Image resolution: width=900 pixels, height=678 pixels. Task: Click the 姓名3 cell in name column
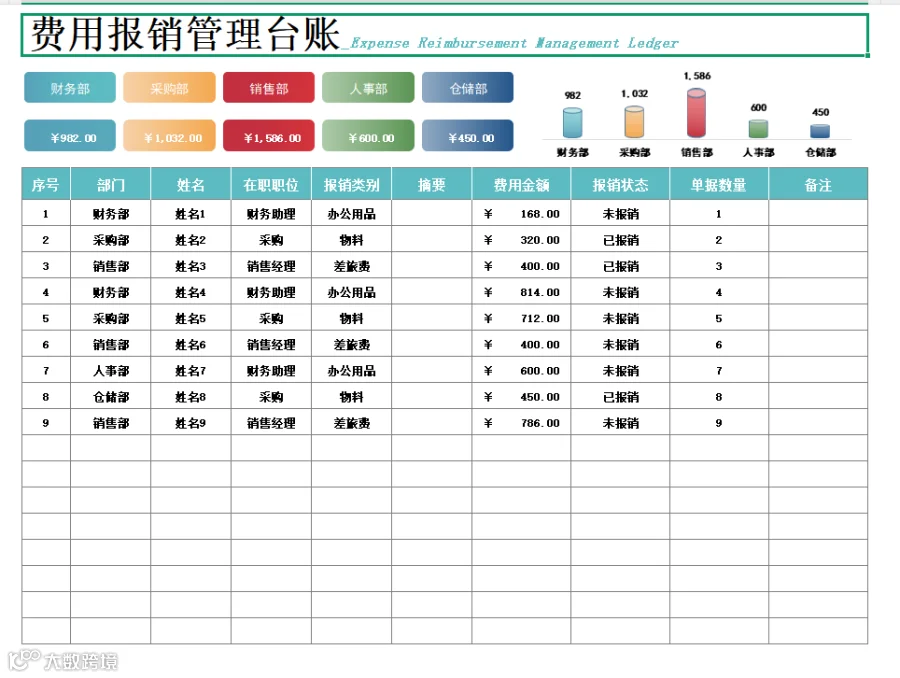(x=191, y=266)
